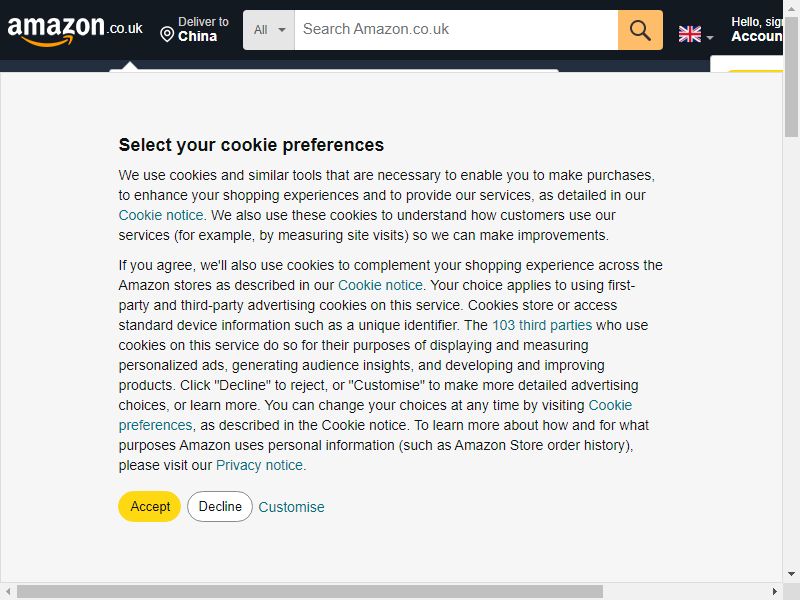Image resolution: width=800 pixels, height=600 pixels.
Task: Open the Hello, sign in Account menu
Action: pos(757,29)
